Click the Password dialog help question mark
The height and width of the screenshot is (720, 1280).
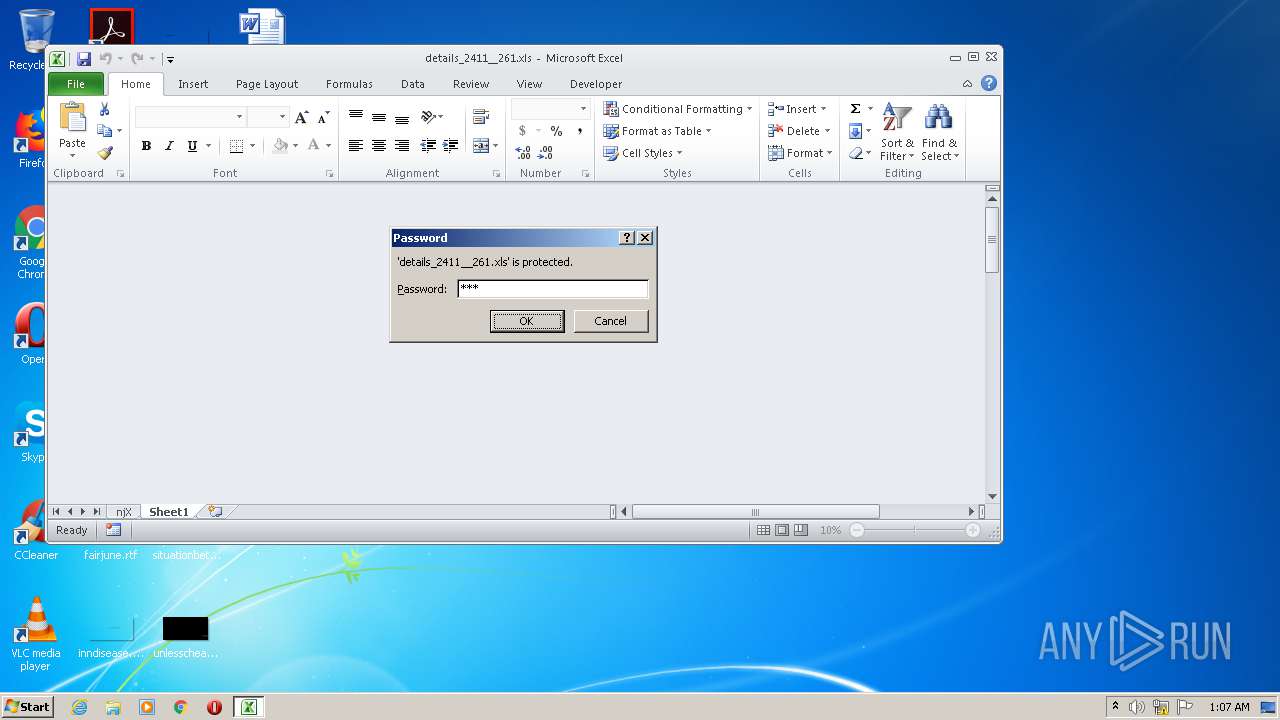coord(627,238)
